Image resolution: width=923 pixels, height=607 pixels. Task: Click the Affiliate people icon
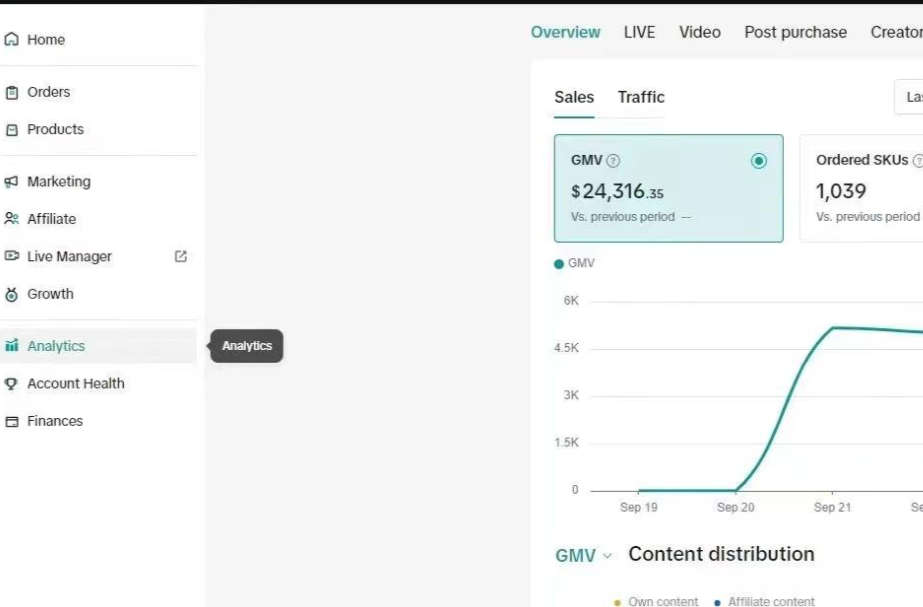(x=12, y=219)
